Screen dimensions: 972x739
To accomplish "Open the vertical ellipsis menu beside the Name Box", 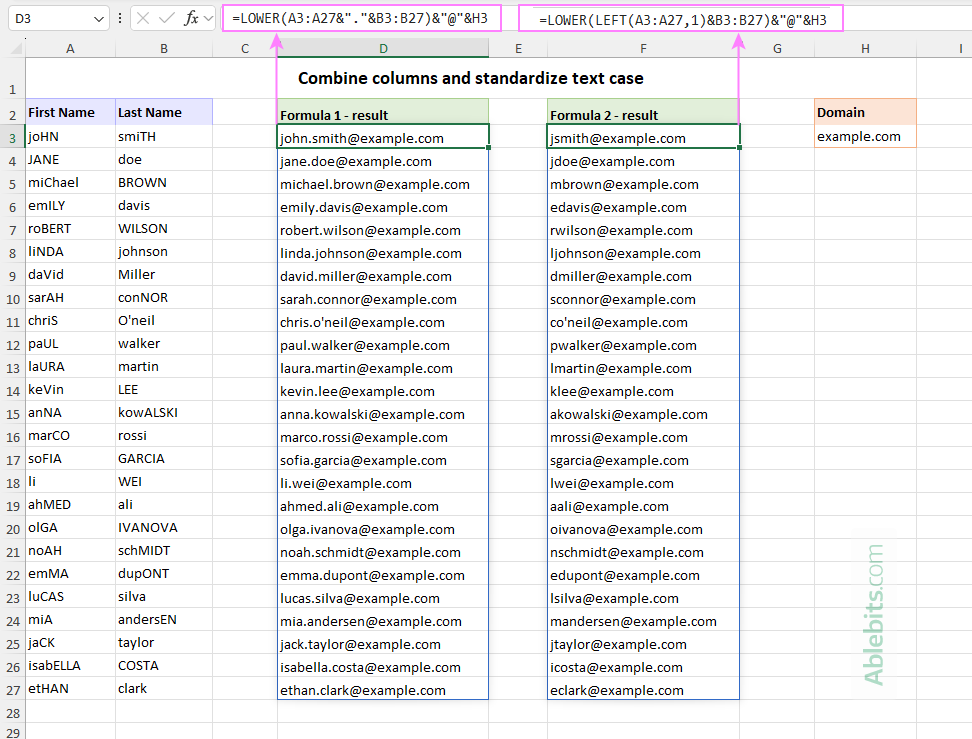I will tap(120, 18).
